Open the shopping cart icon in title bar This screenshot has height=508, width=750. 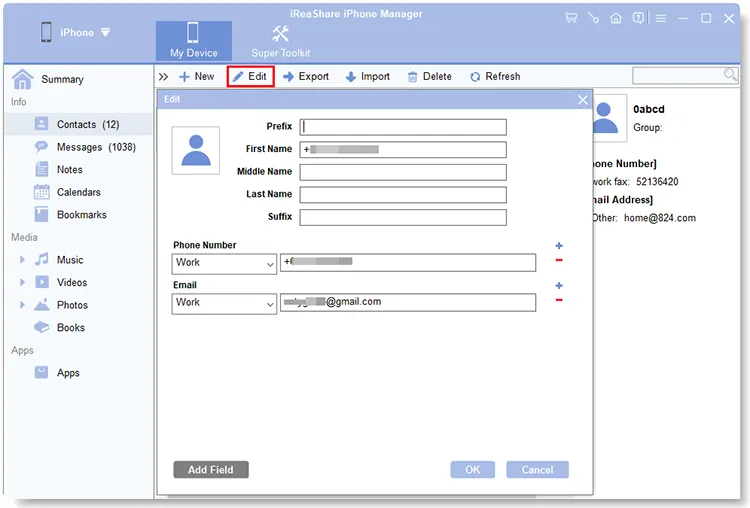pos(571,19)
